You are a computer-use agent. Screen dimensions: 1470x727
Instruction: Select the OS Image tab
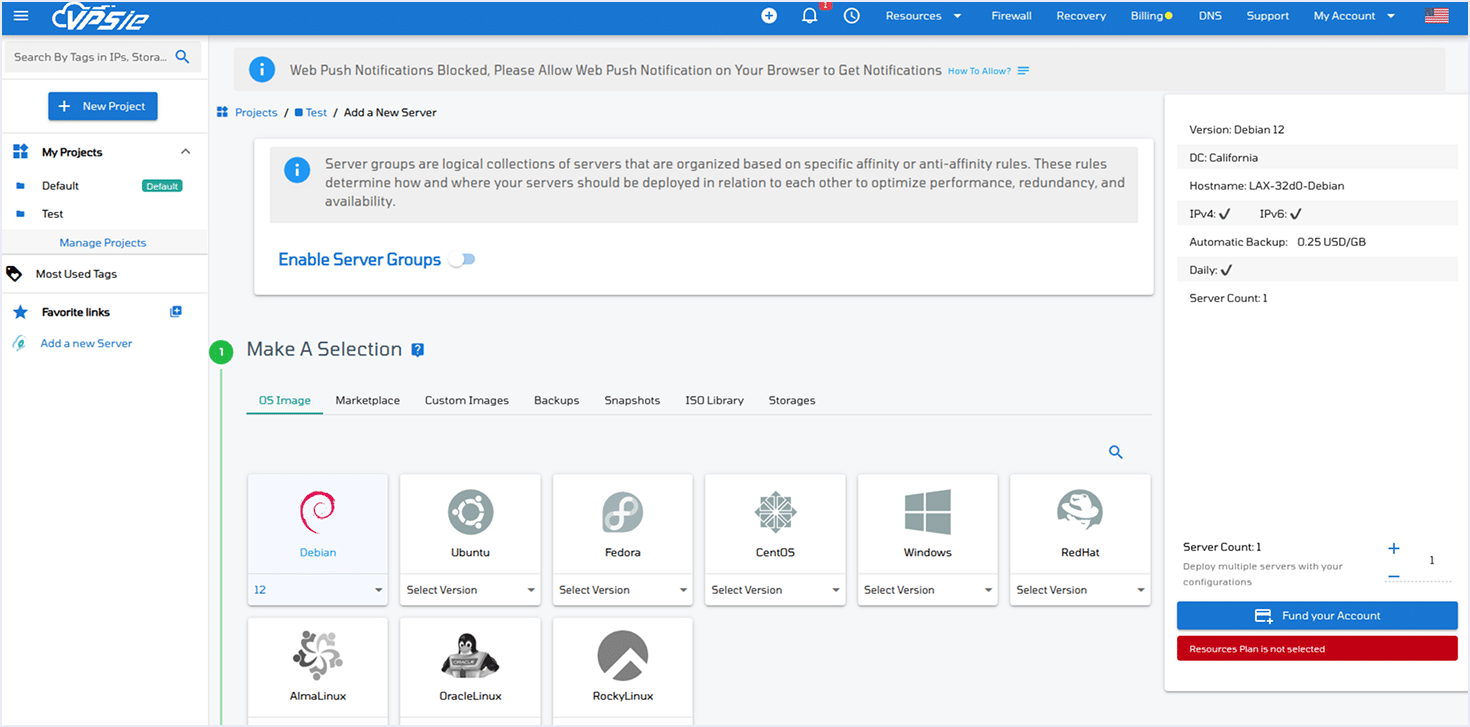tap(285, 400)
